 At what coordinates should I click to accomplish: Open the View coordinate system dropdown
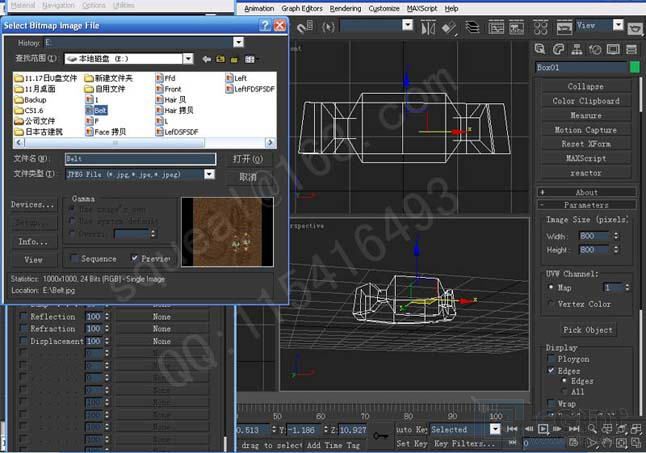point(618,25)
